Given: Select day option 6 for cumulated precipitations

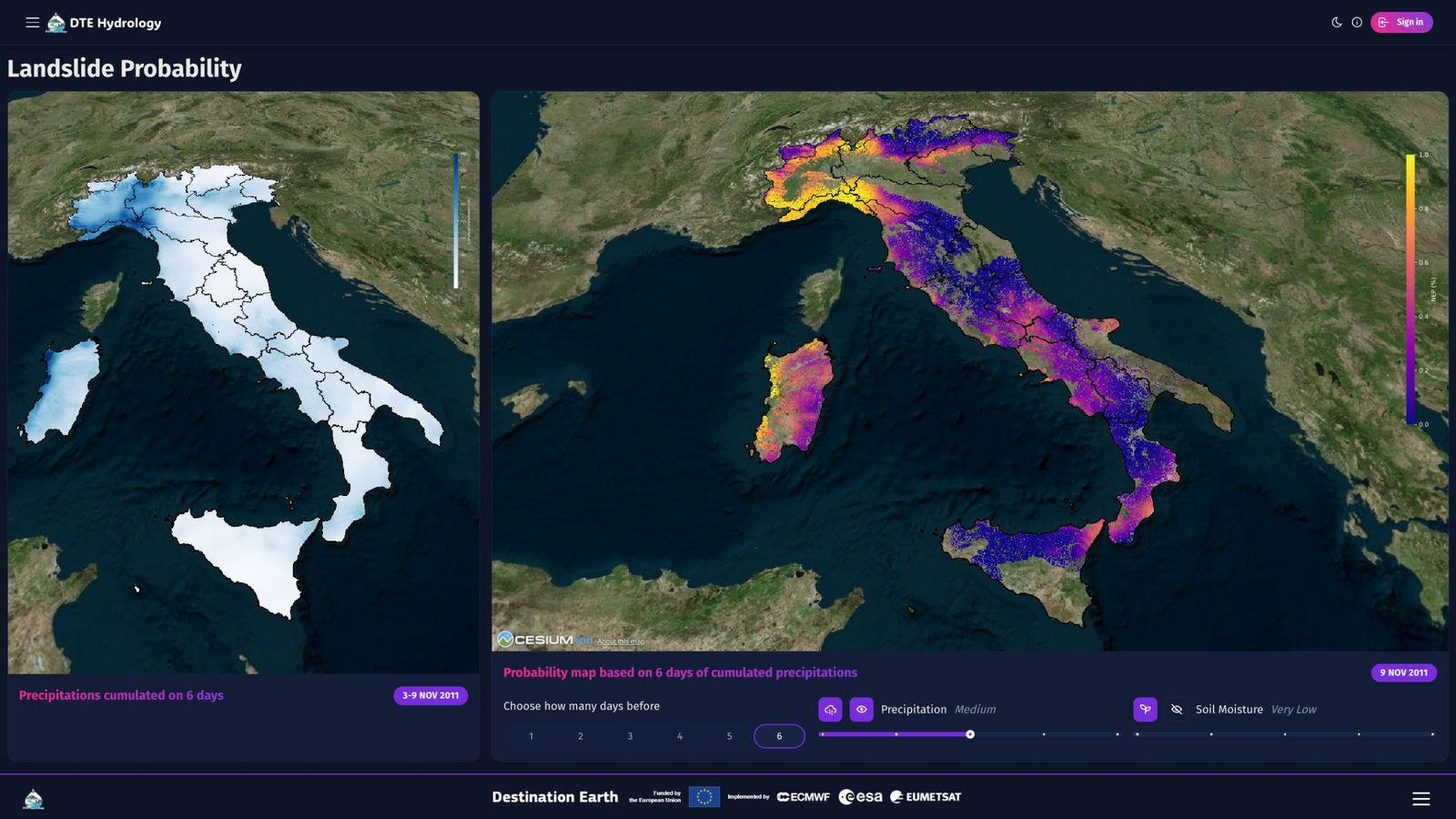Looking at the screenshot, I should 779,736.
